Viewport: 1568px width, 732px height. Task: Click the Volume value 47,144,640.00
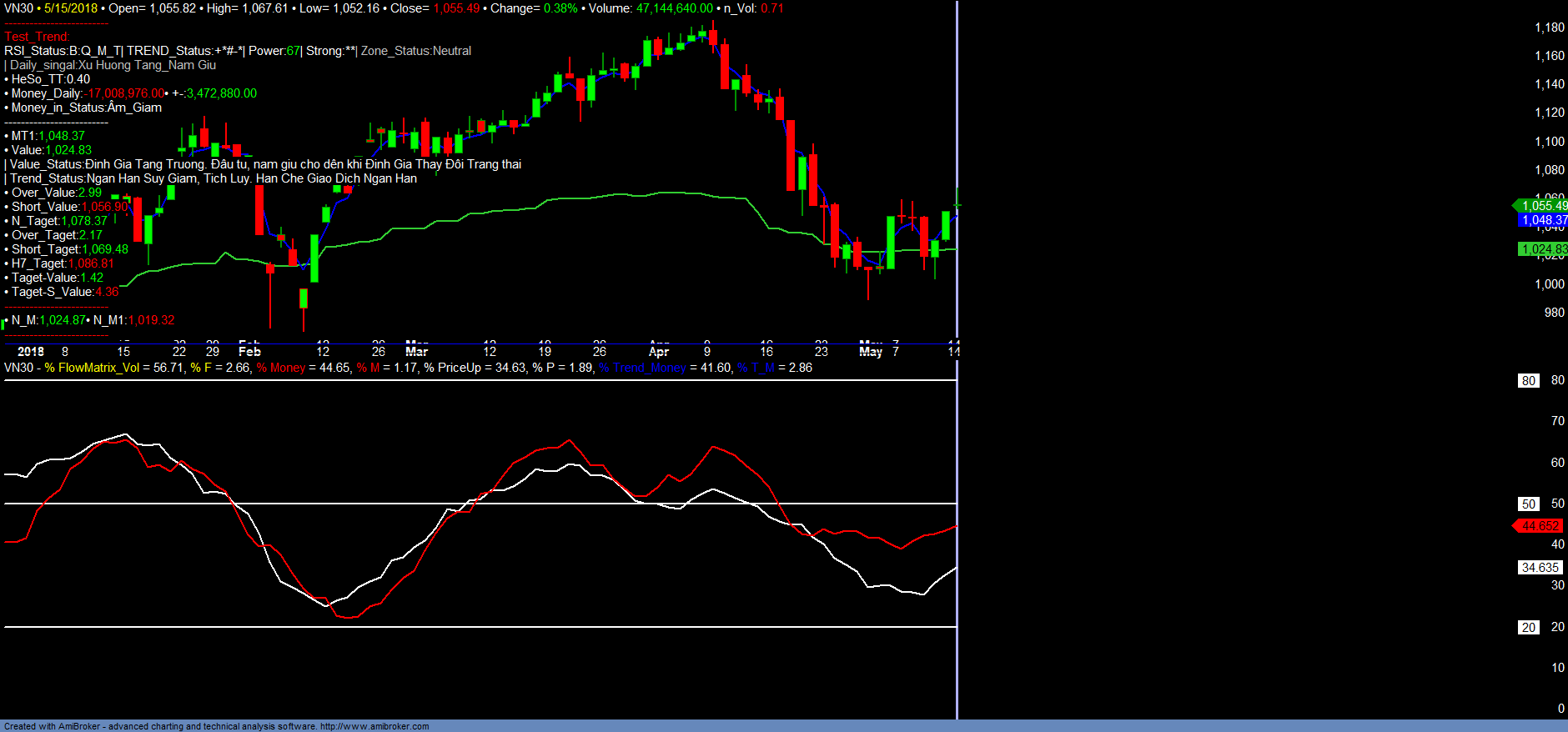tap(674, 8)
